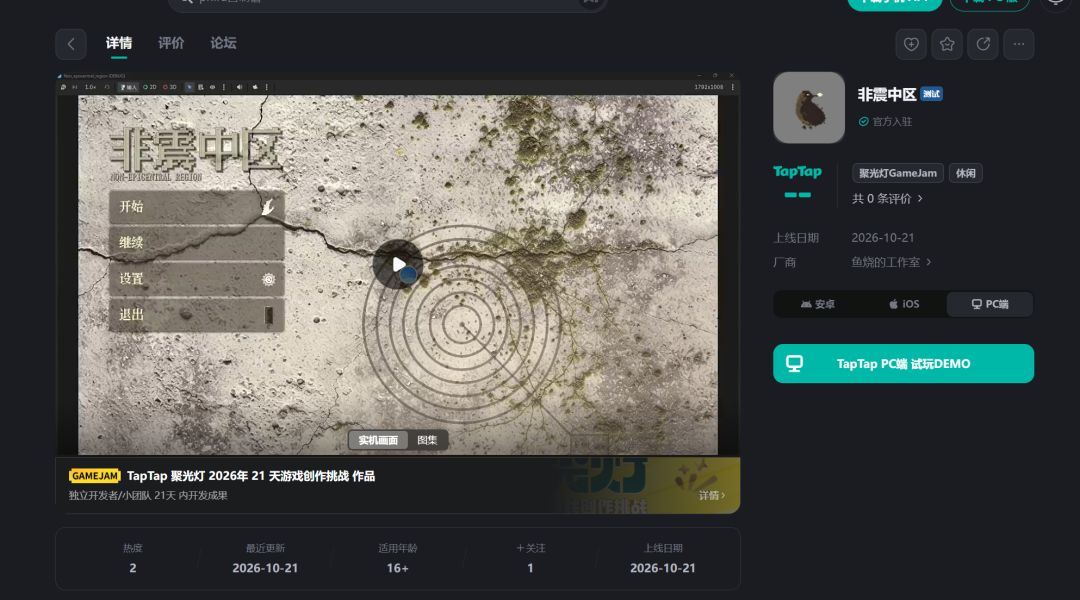Click the 官方入驻 verified checkmark

[863, 122]
